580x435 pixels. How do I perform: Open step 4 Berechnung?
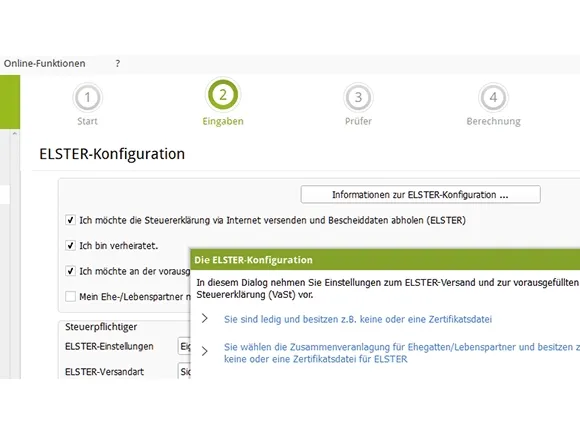coord(493,97)
